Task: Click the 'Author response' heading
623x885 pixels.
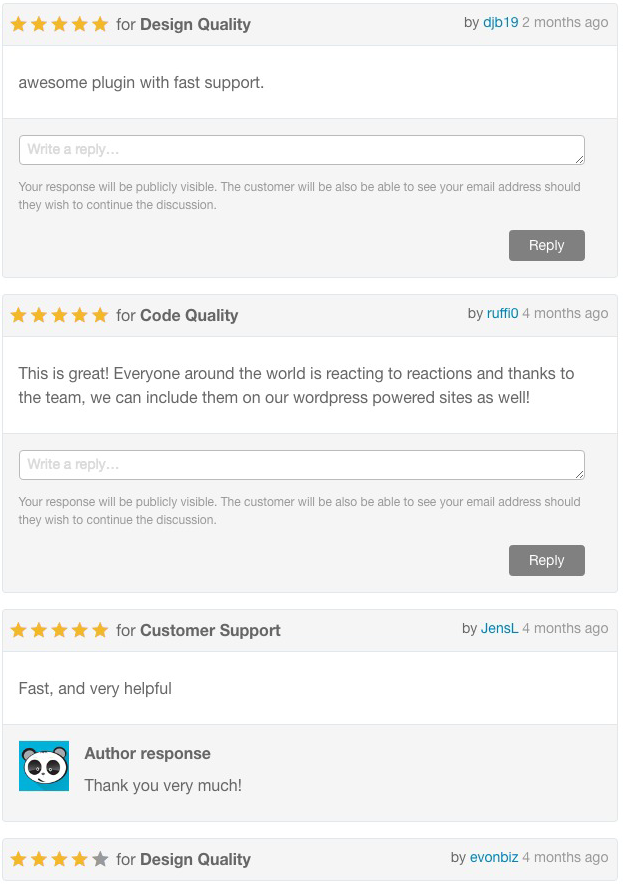Action: pos(147,753)
